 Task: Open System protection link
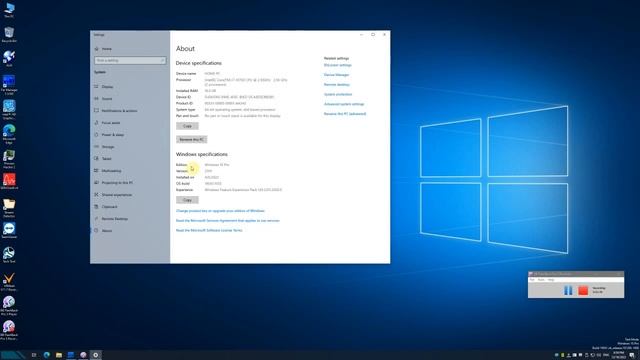338,94
